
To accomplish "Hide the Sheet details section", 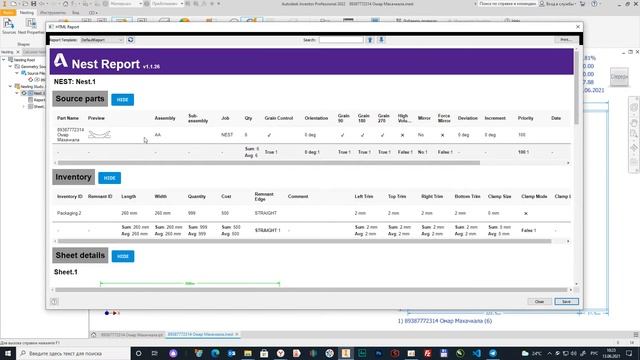I will [x=123, y=256].
